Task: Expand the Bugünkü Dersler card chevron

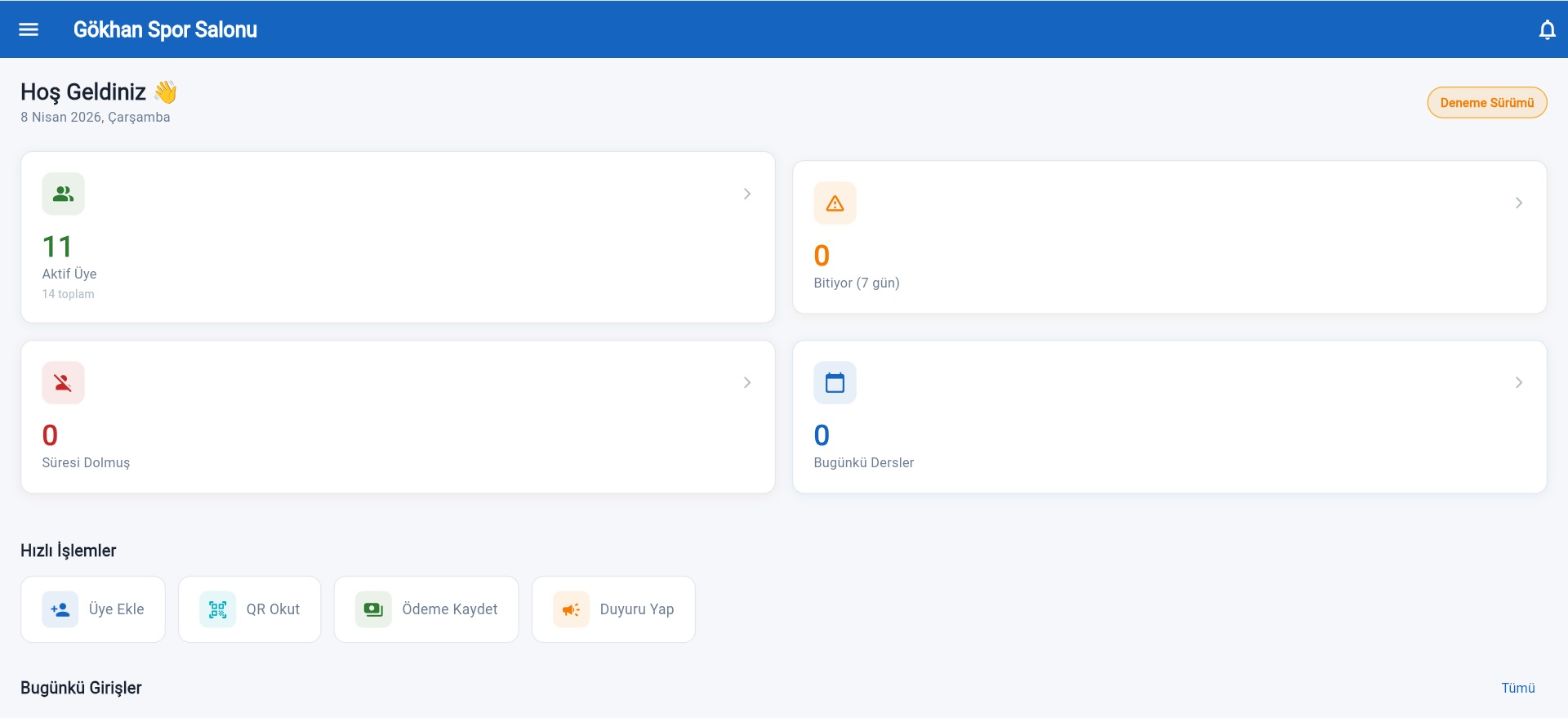Action: tap(1518, 383)
